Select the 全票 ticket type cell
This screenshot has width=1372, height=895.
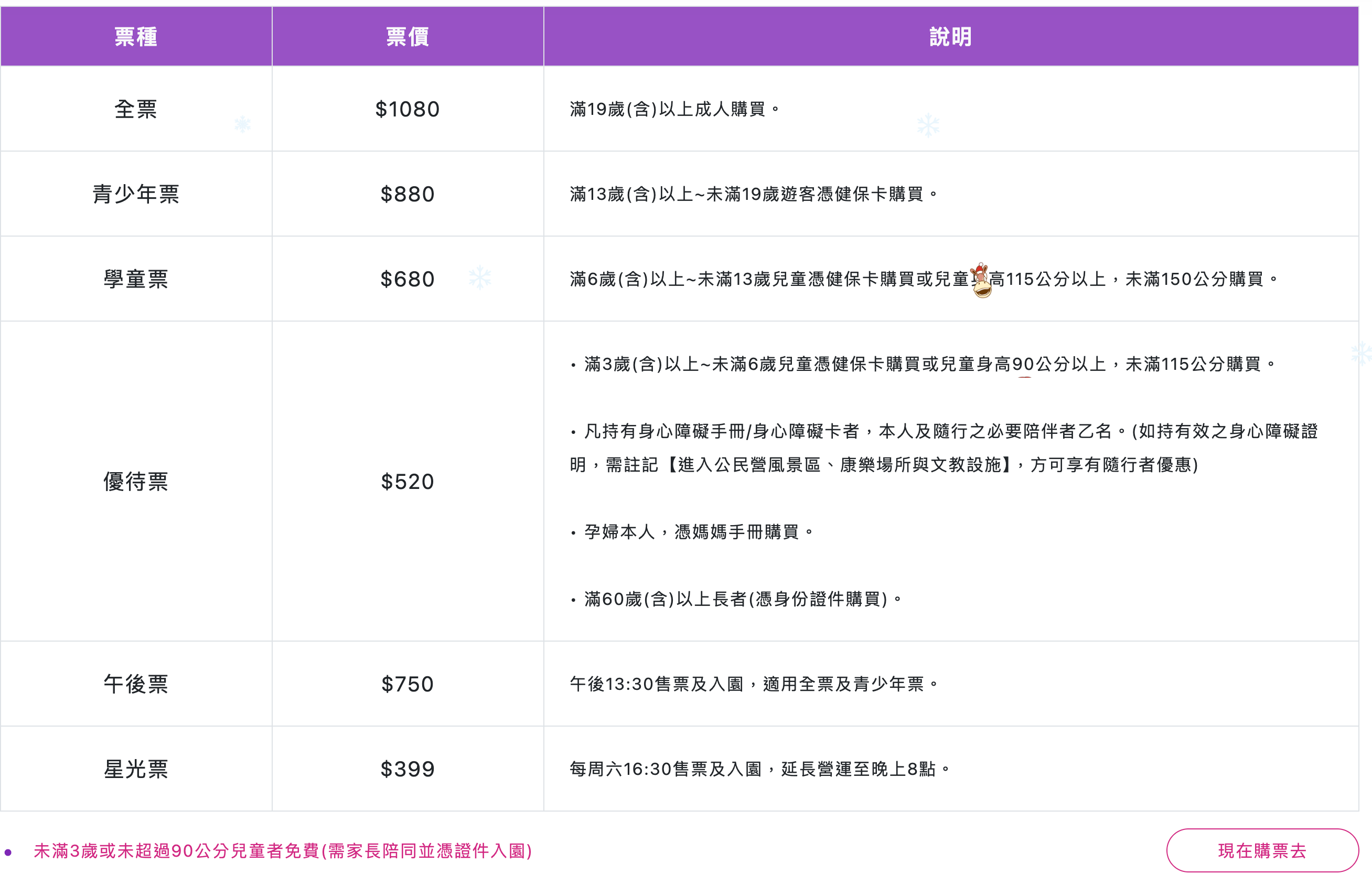click(136, 109)
